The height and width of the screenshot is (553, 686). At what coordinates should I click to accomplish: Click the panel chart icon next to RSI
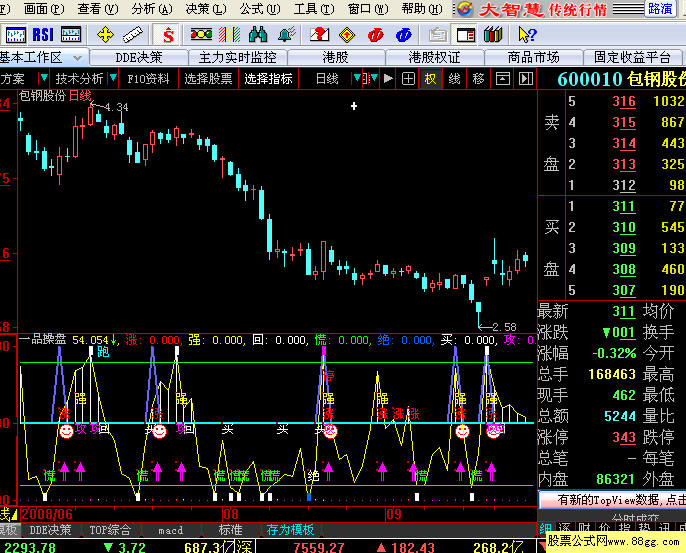pos(71,35)
